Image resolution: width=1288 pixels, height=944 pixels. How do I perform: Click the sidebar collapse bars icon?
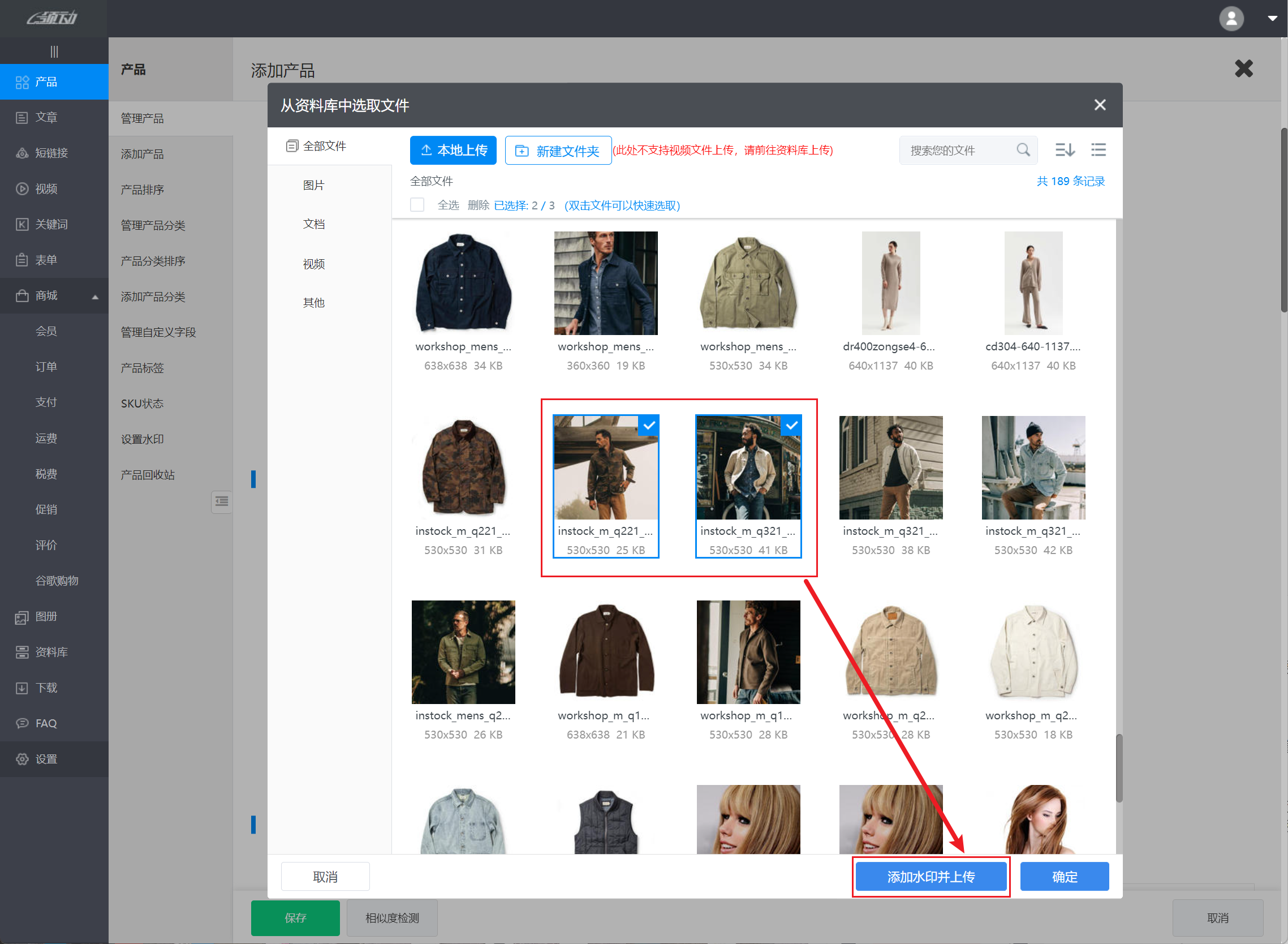[54, 52]
